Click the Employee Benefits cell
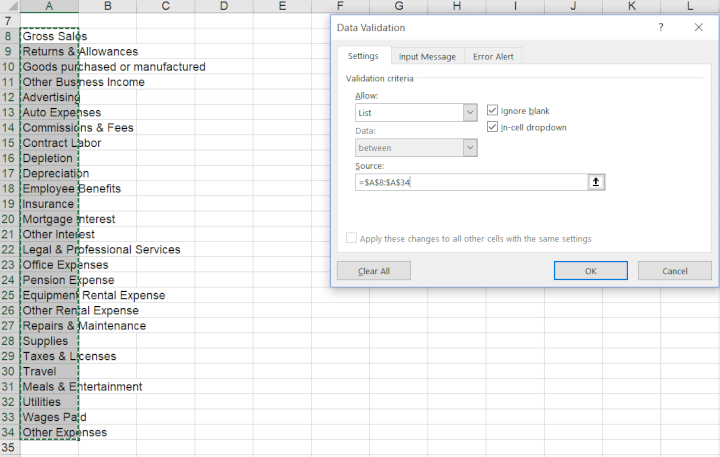The height and width of the screenshot is (457, 720). [49, 188]
